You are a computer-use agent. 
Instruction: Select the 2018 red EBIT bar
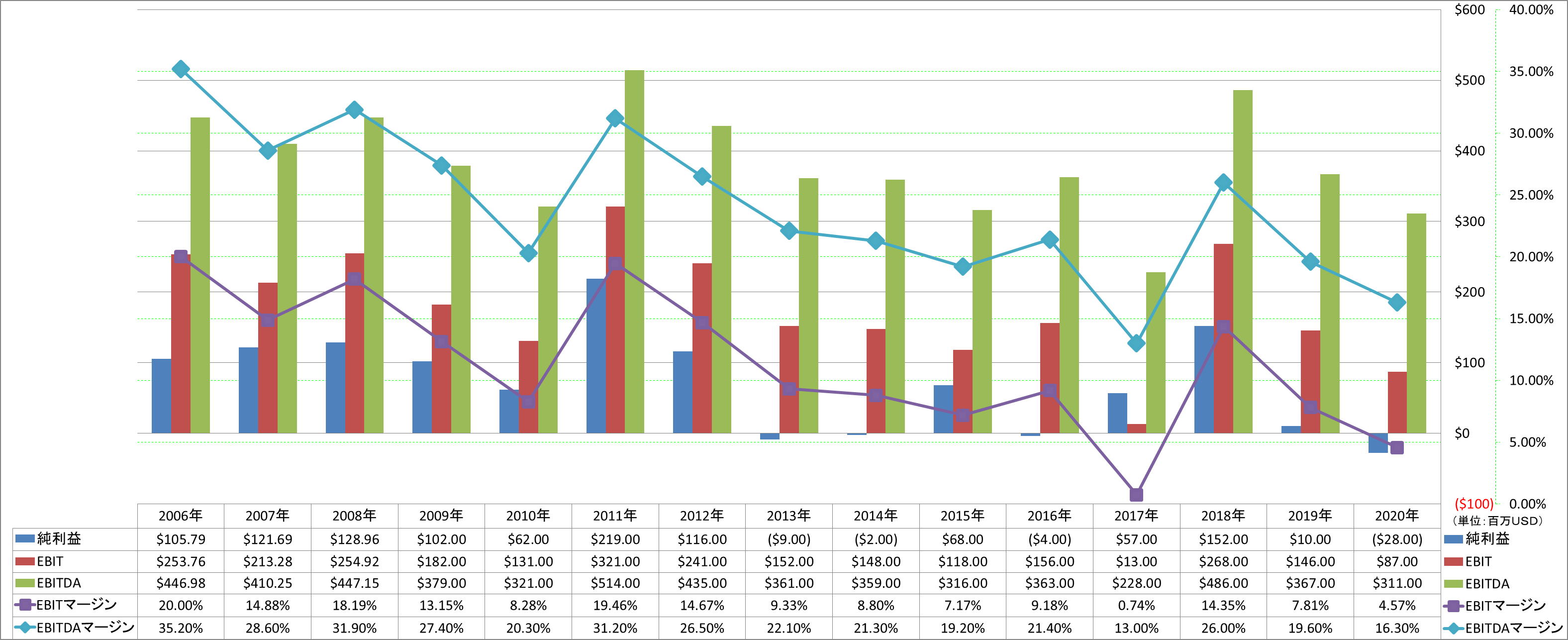1223,338
